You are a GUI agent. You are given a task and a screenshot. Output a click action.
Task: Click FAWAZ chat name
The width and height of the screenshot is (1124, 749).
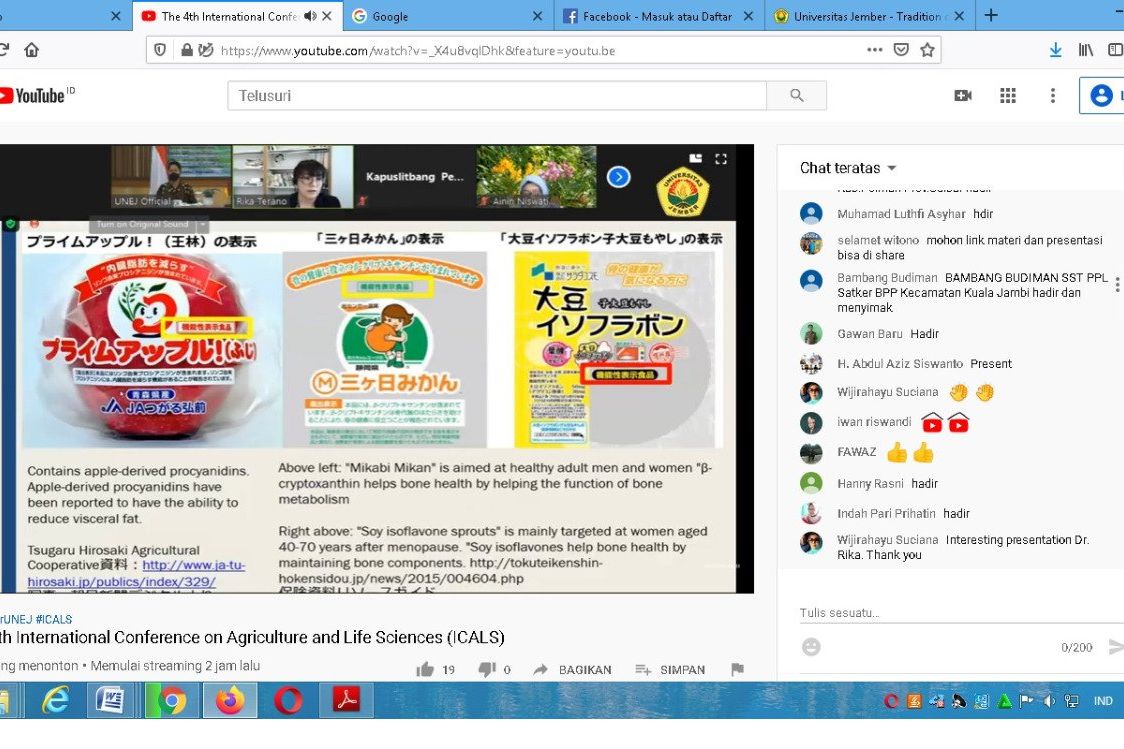[857, 452]
